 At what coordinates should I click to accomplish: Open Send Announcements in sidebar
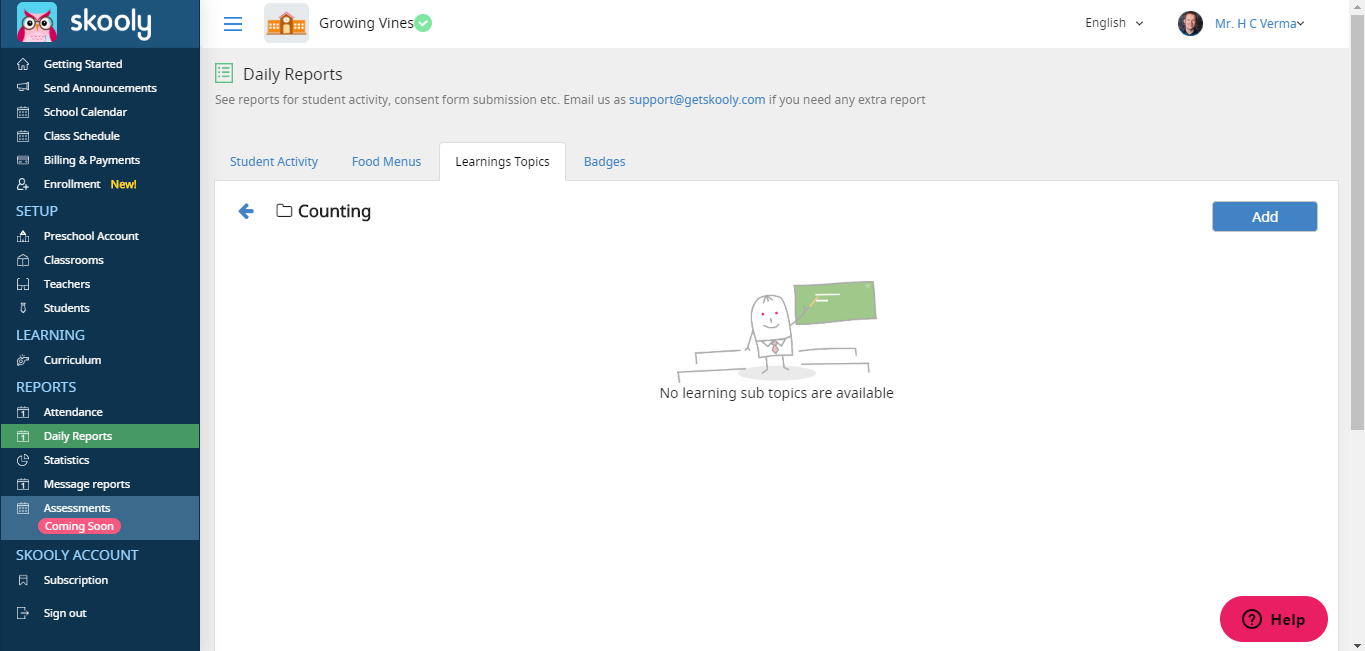(100, 88)
